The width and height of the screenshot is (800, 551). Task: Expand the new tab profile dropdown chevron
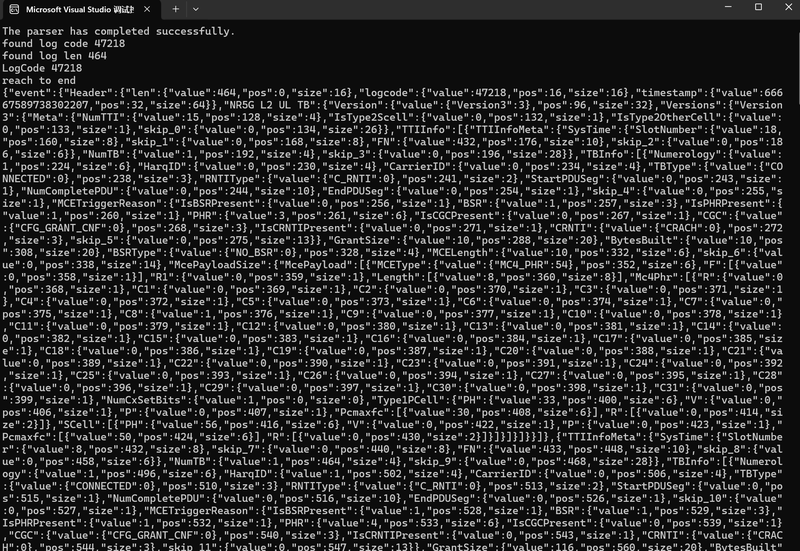pos(195,9)
